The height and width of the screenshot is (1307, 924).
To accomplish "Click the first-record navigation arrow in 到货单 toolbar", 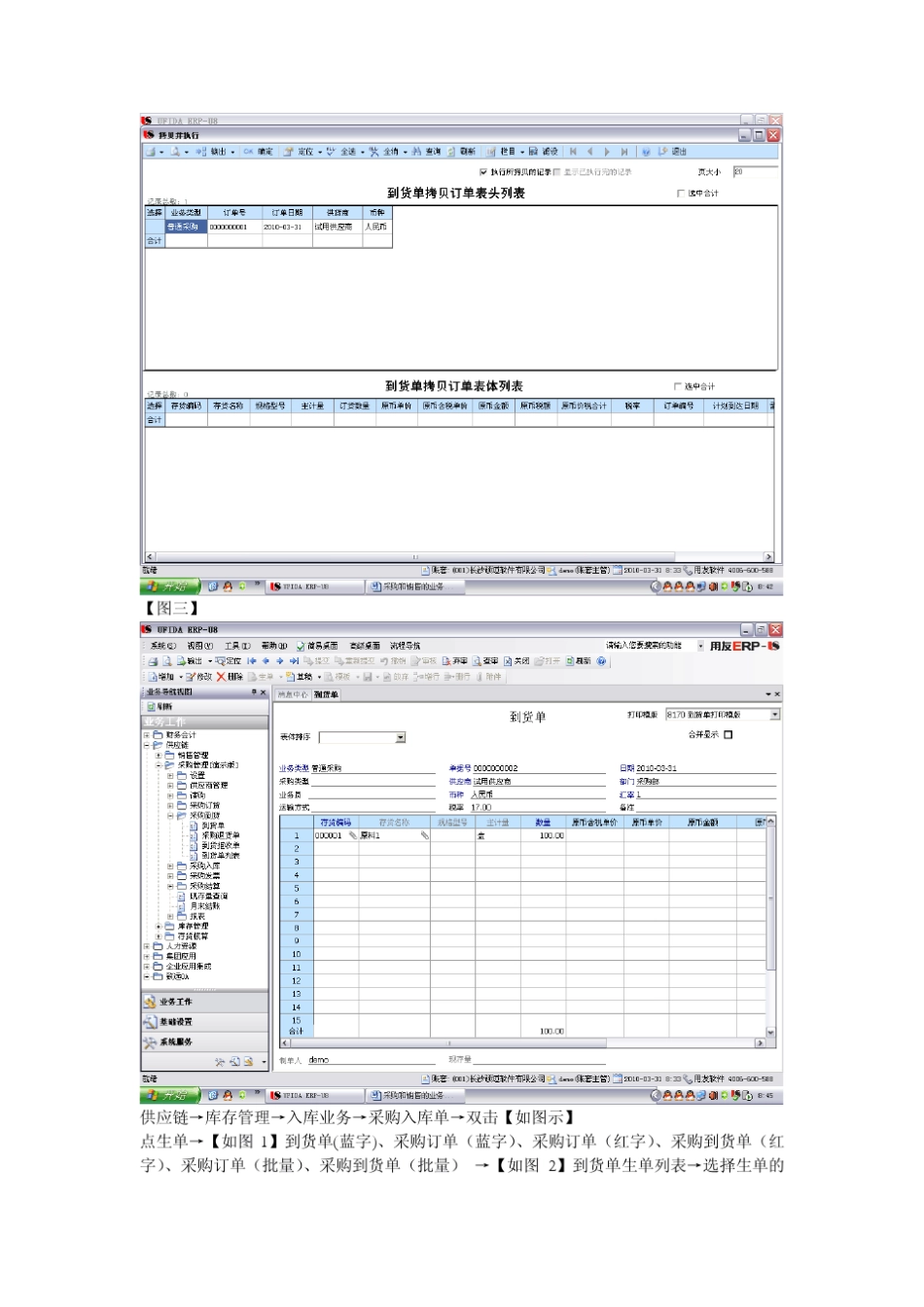I will point(252,661).
